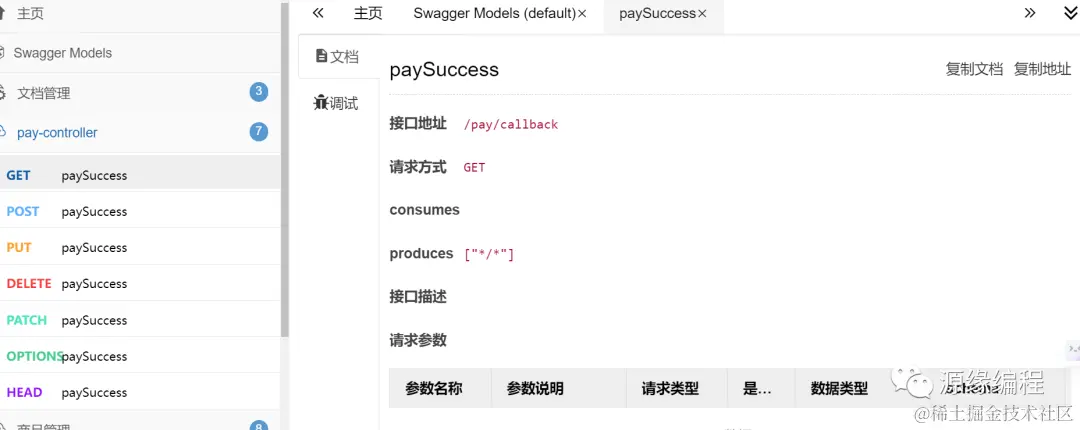This screenshot has height=430, width=1080.
Task: Select the HEAD paySuccess endpoint
Action: [x=140, y=392]
